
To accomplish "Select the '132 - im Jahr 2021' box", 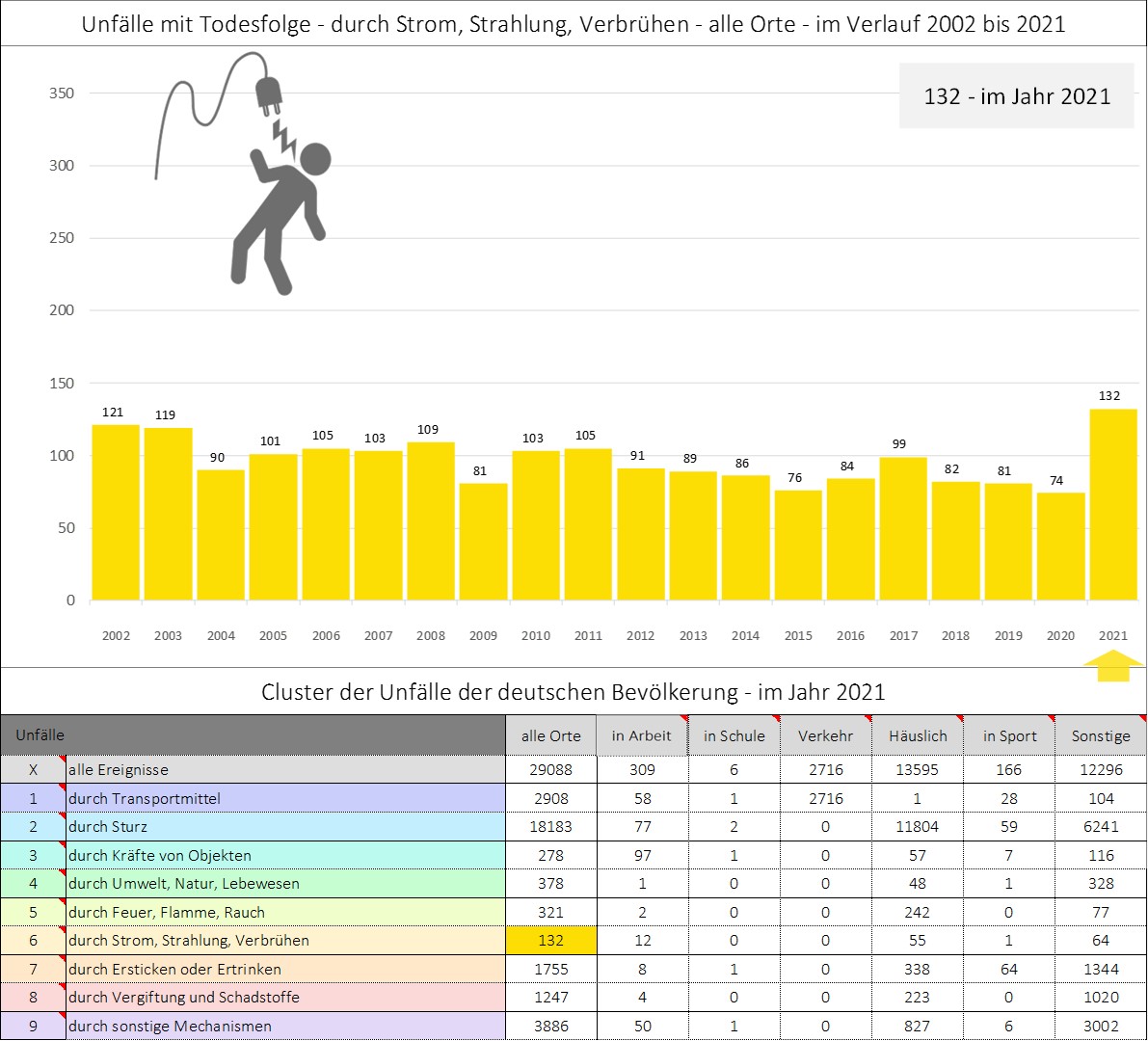I will [1016, 96].
